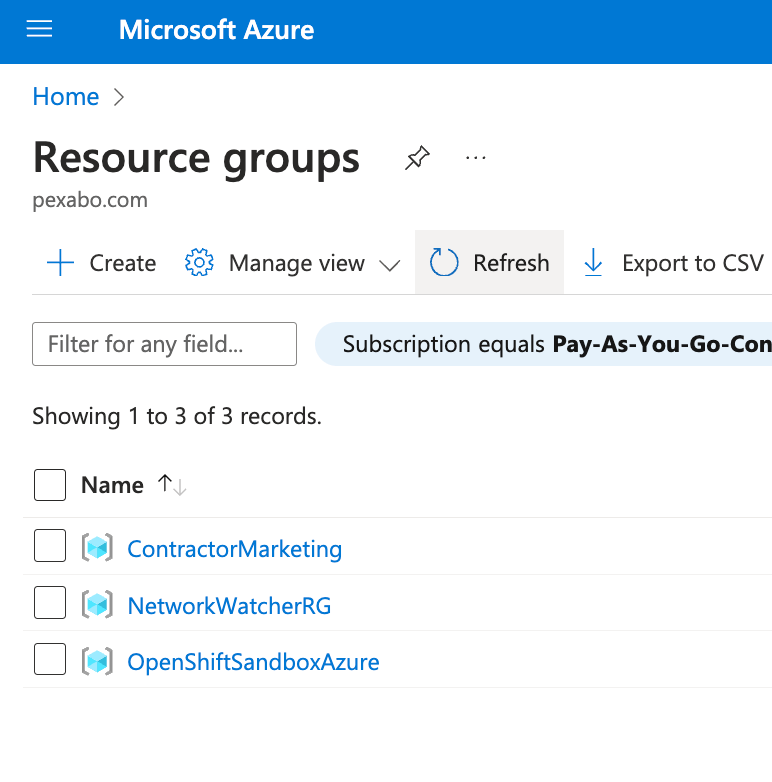Image resolution: width=772 pixels, height=782 pixels.
Task: Click the OpenShiftSandboxAzure resource group icon
Action: [97, 661]
